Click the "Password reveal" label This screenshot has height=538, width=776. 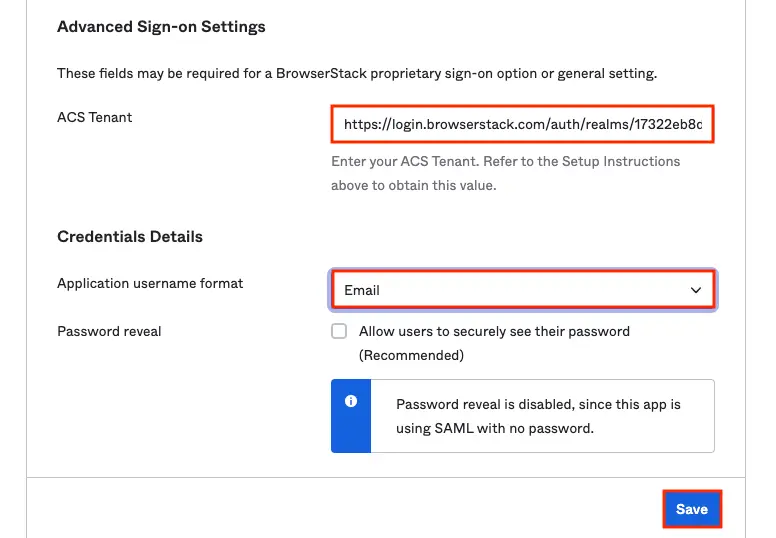[109, 331]
